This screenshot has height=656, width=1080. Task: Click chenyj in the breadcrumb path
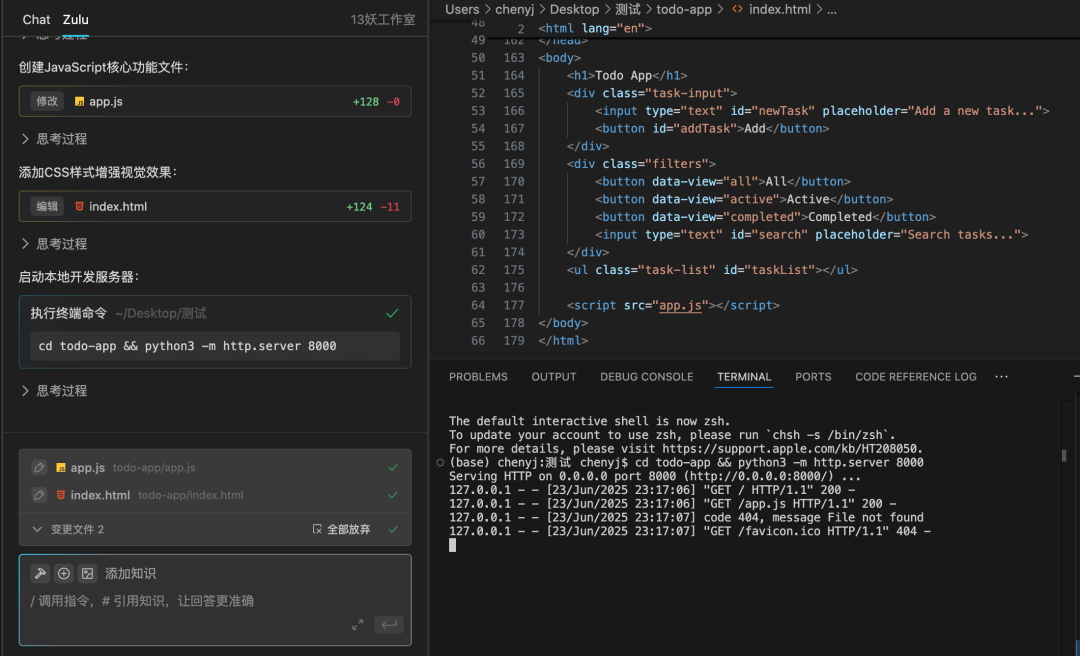pyautogui.click(x=515, y=10)
